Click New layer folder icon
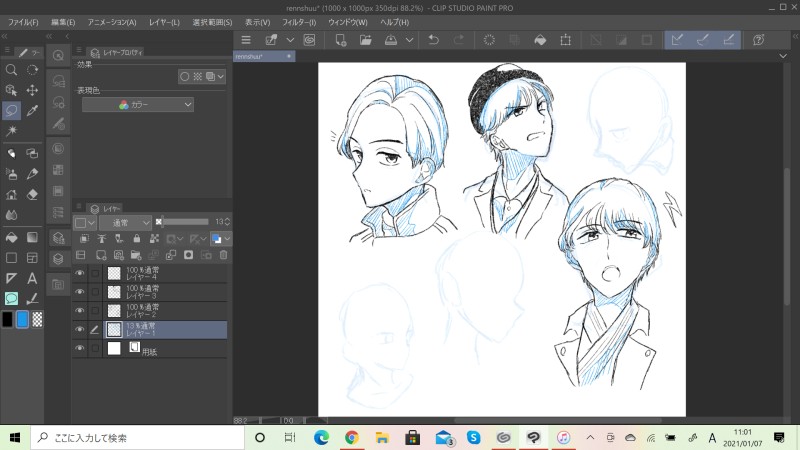This screenshot has height=450, width=800. pos(136,255)
